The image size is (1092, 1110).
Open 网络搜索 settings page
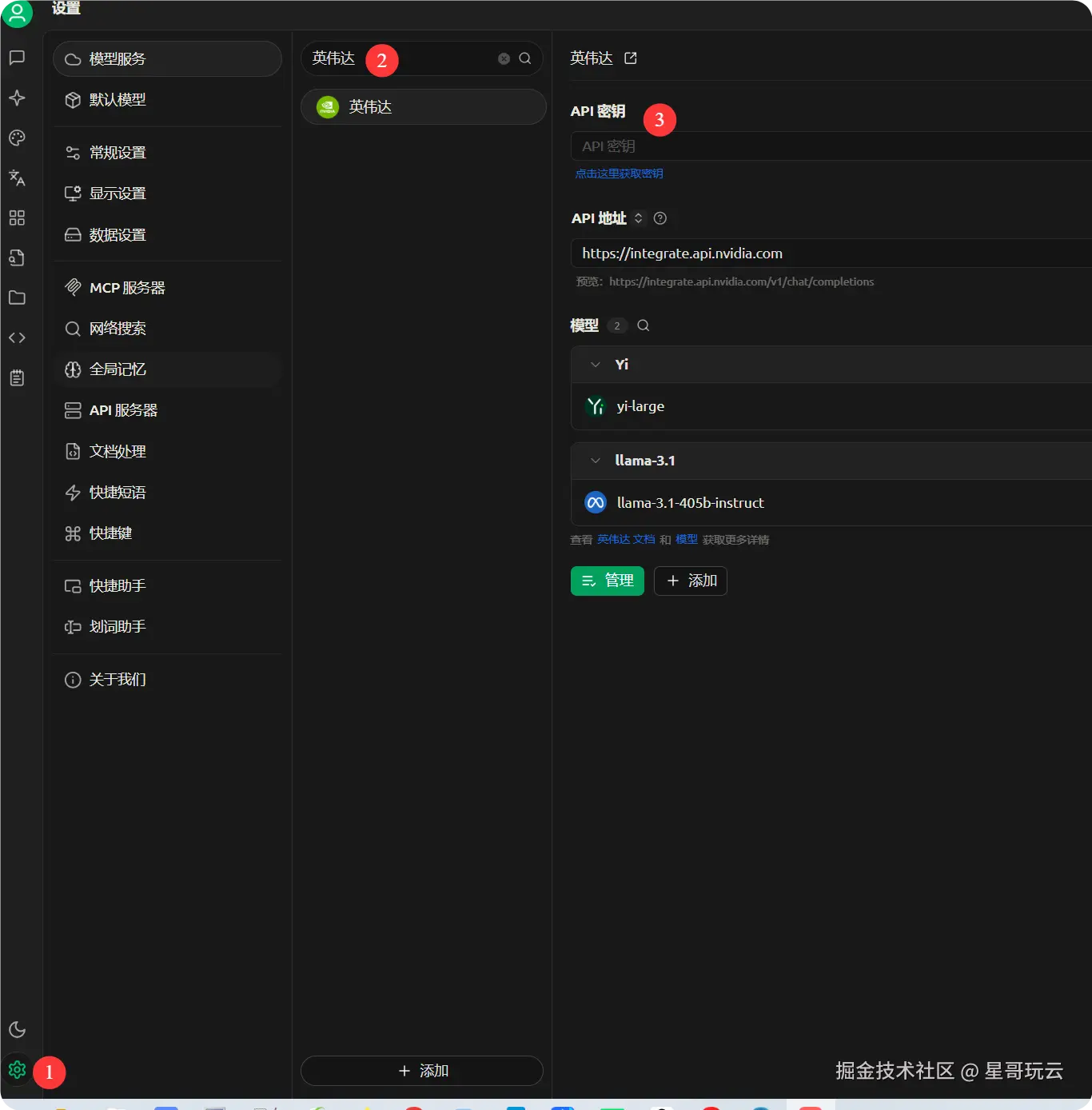[x=167, y=329]
